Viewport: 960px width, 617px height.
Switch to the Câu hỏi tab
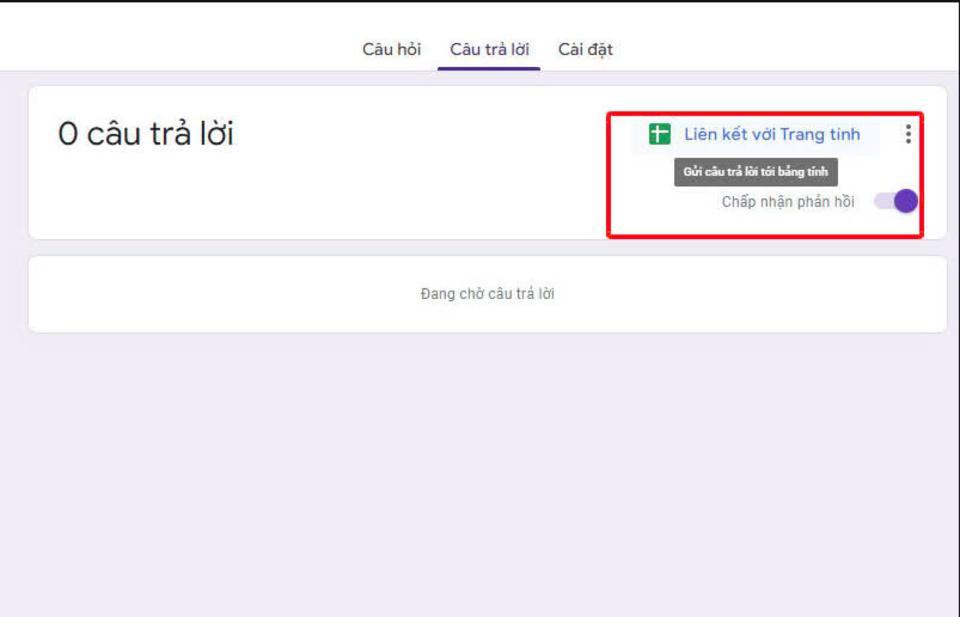391,49
